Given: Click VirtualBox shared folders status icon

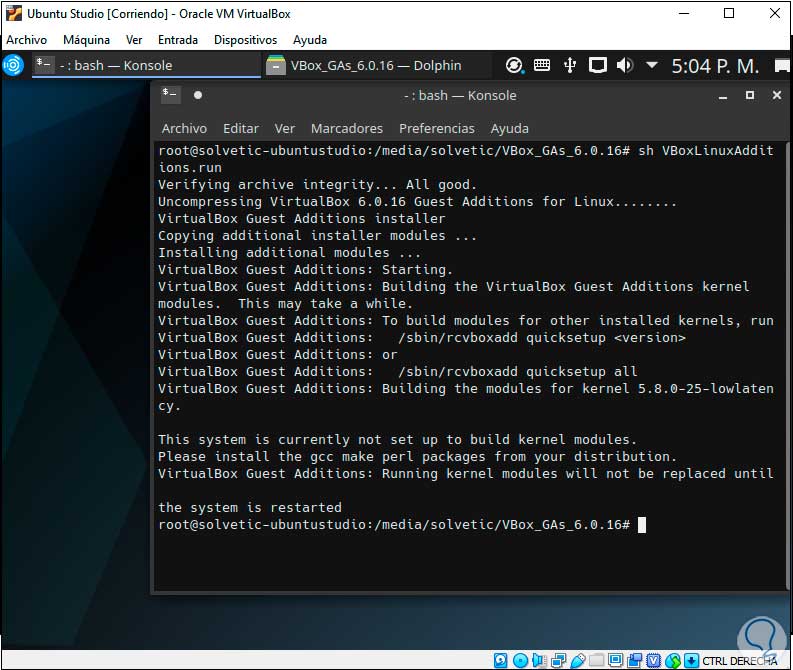Looking at the screenshot, I should pos(596,660).
